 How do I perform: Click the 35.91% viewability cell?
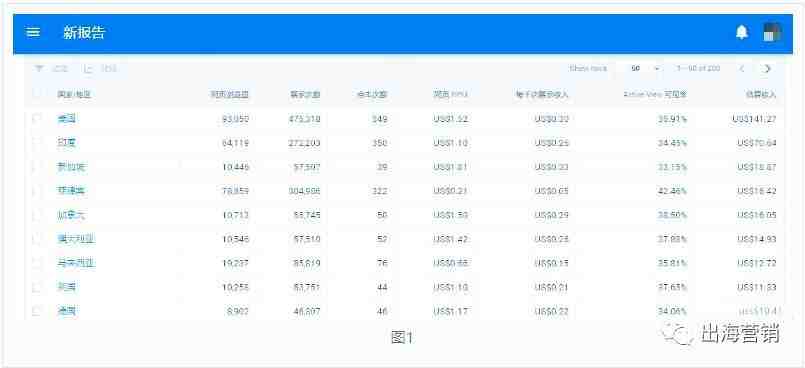point(673,119)
